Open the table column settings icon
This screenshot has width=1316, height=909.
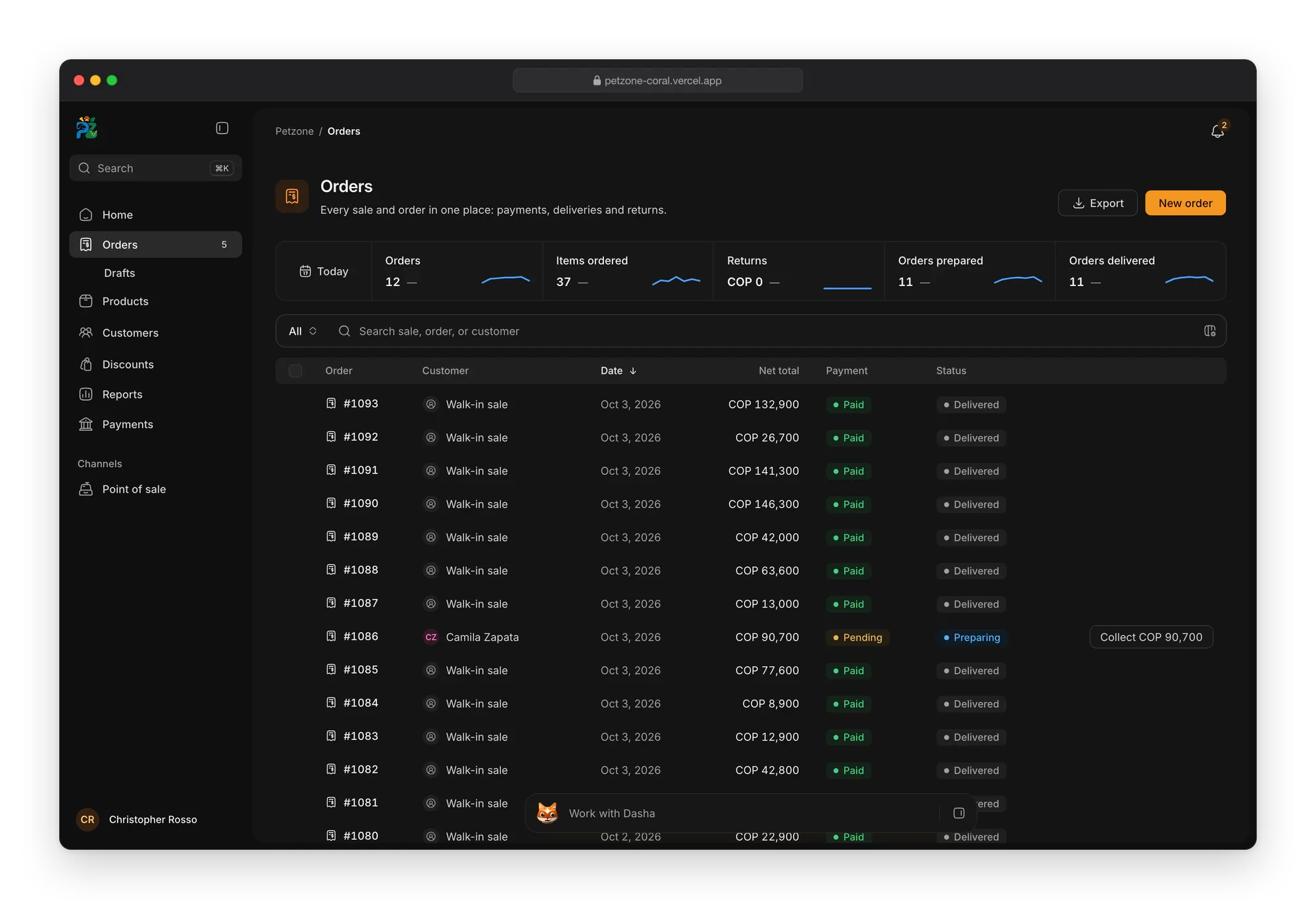pyautogui.click(x=1209, y=331)
